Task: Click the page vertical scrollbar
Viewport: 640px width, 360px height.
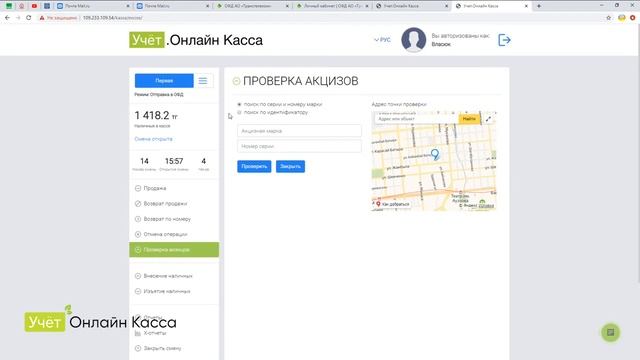Action: click(638, 154)
